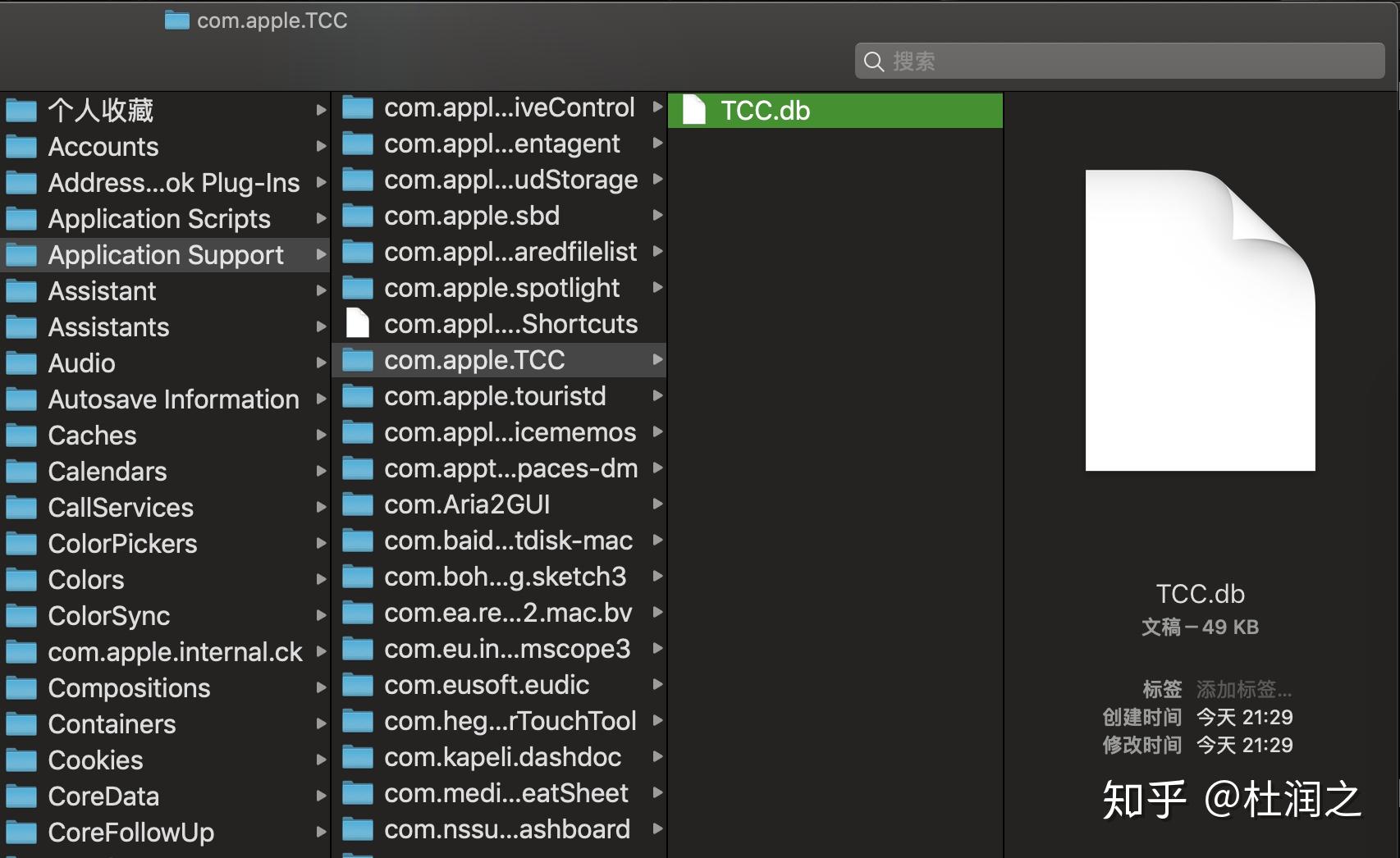Expand Autosave Information arrow
This screenshot has height=858, width=1400.
tap(321, 399)
